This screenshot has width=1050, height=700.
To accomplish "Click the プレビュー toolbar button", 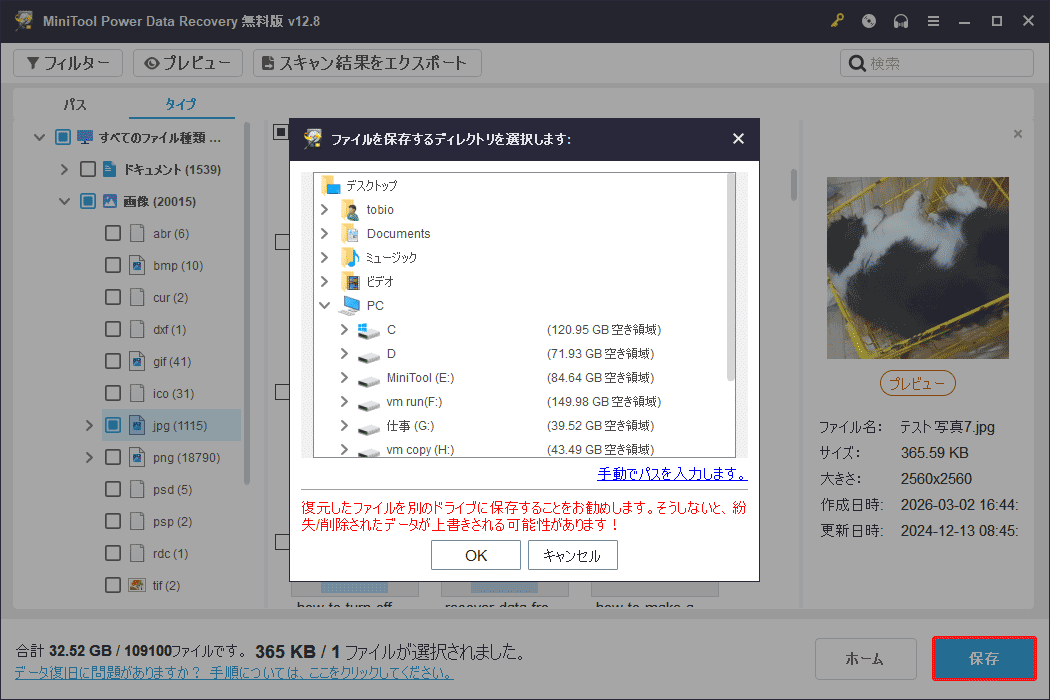I will [x=188, y=63].
